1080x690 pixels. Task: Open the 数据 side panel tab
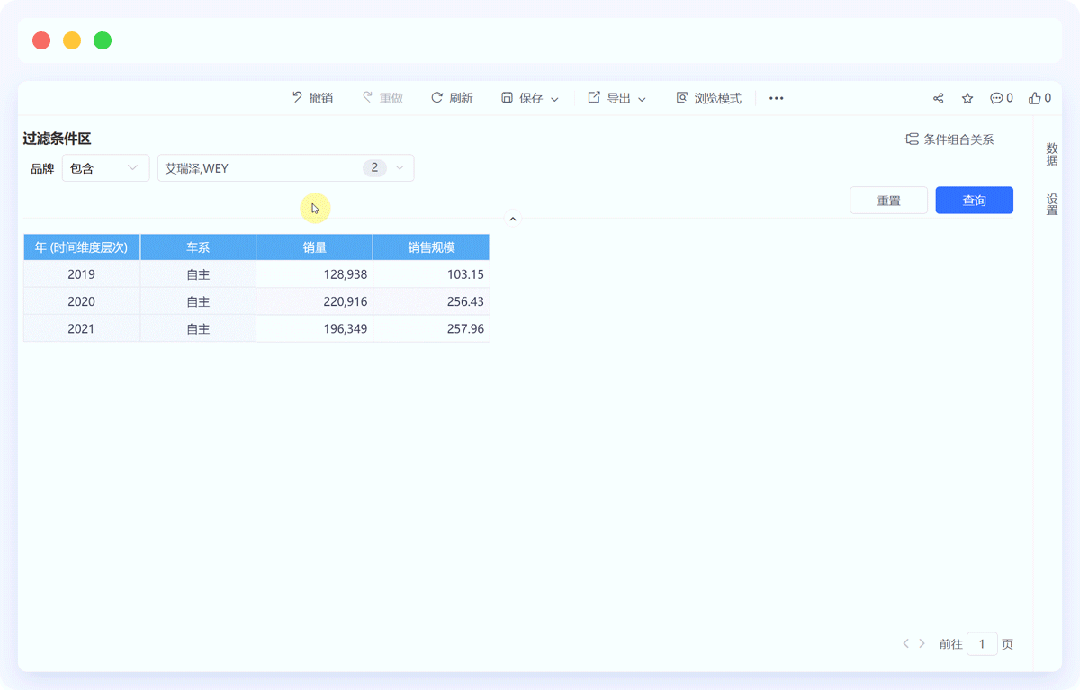click(x=1052, y=154)
